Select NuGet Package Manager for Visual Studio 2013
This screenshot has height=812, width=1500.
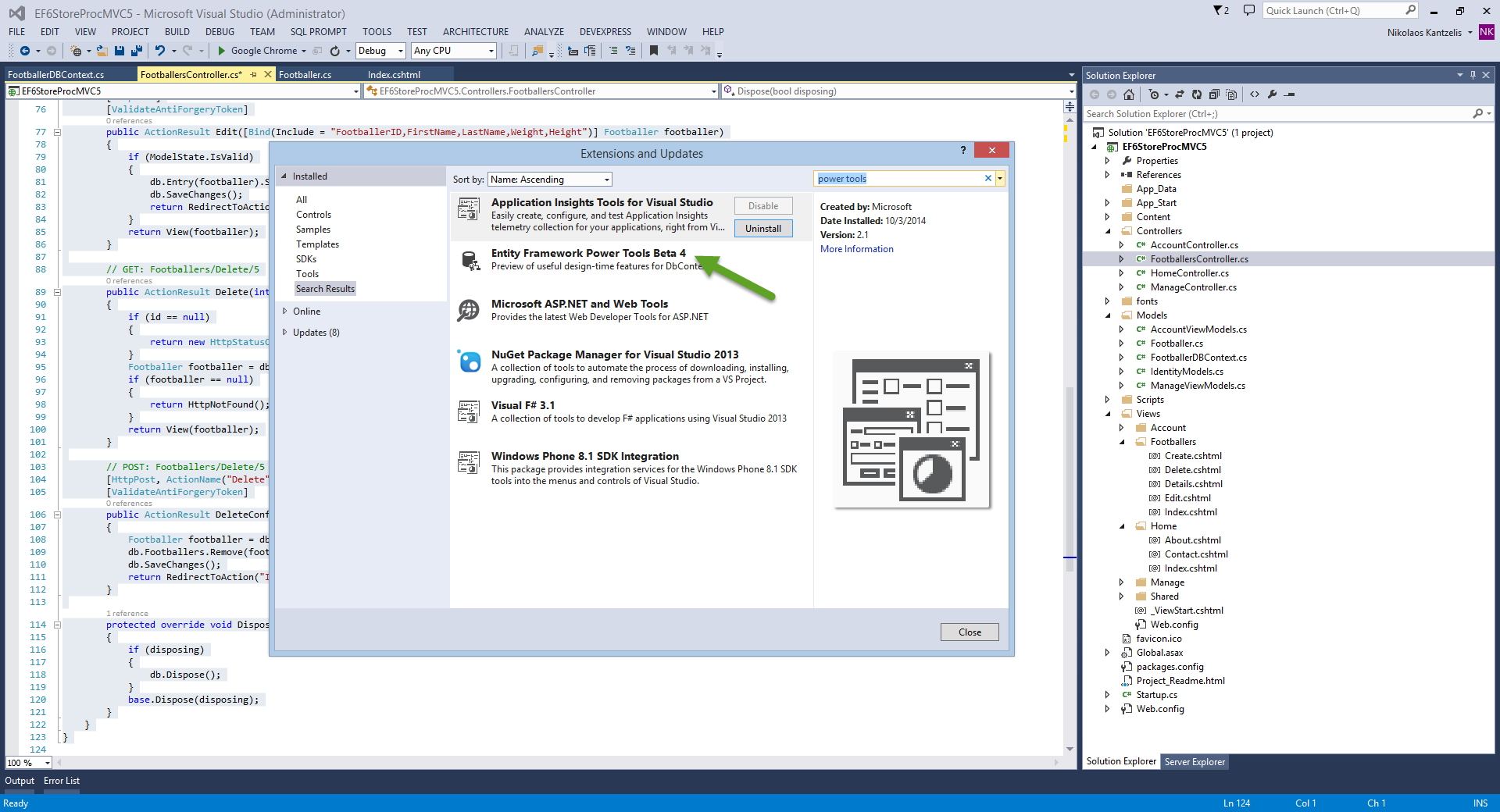pos(630,367)
